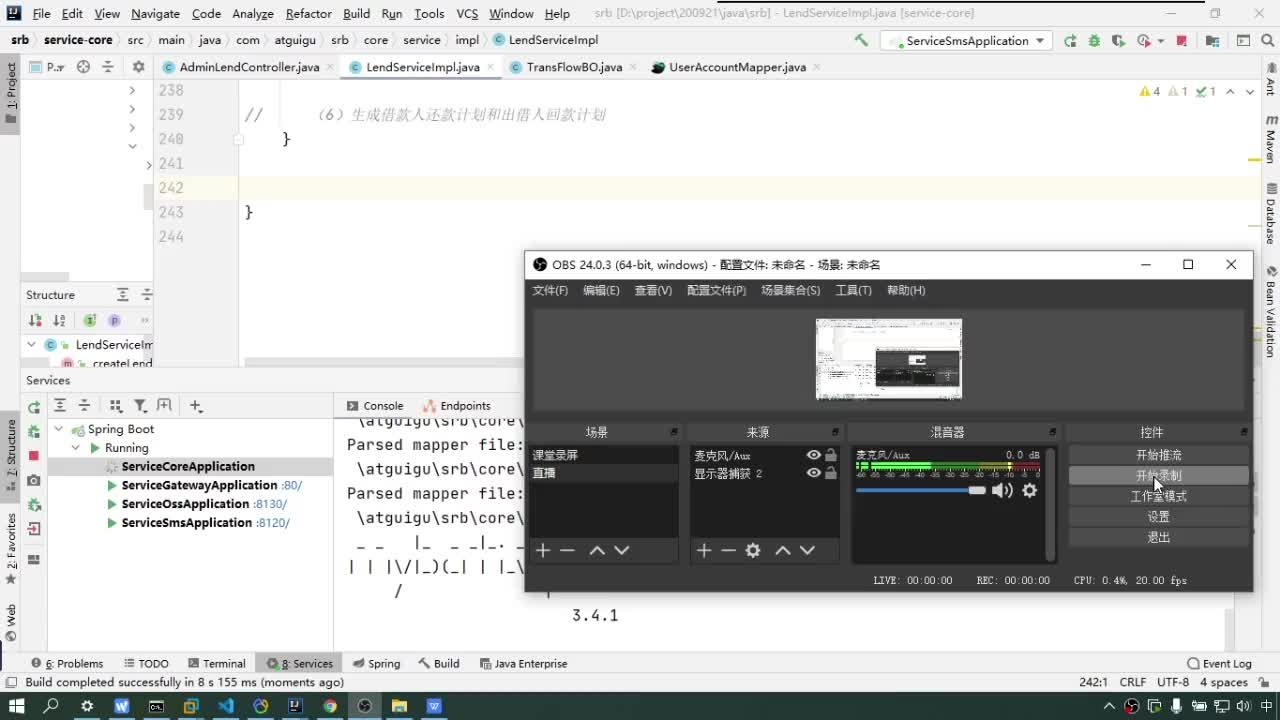1280x720 pixels.
Task: Move the OBS source up with arrow
Action: point(783,551)
